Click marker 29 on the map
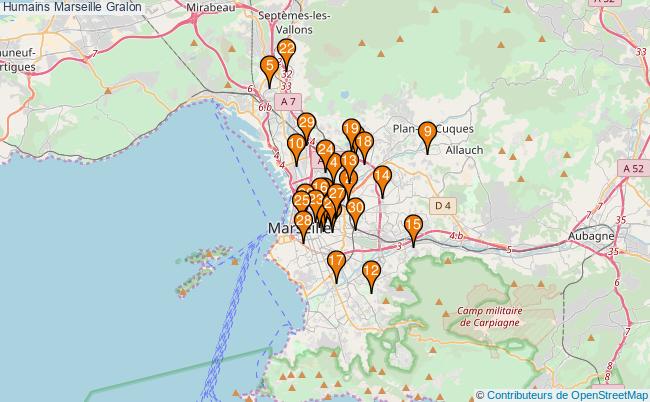Viewport: 650px width, 402px height. pos(307,125)
